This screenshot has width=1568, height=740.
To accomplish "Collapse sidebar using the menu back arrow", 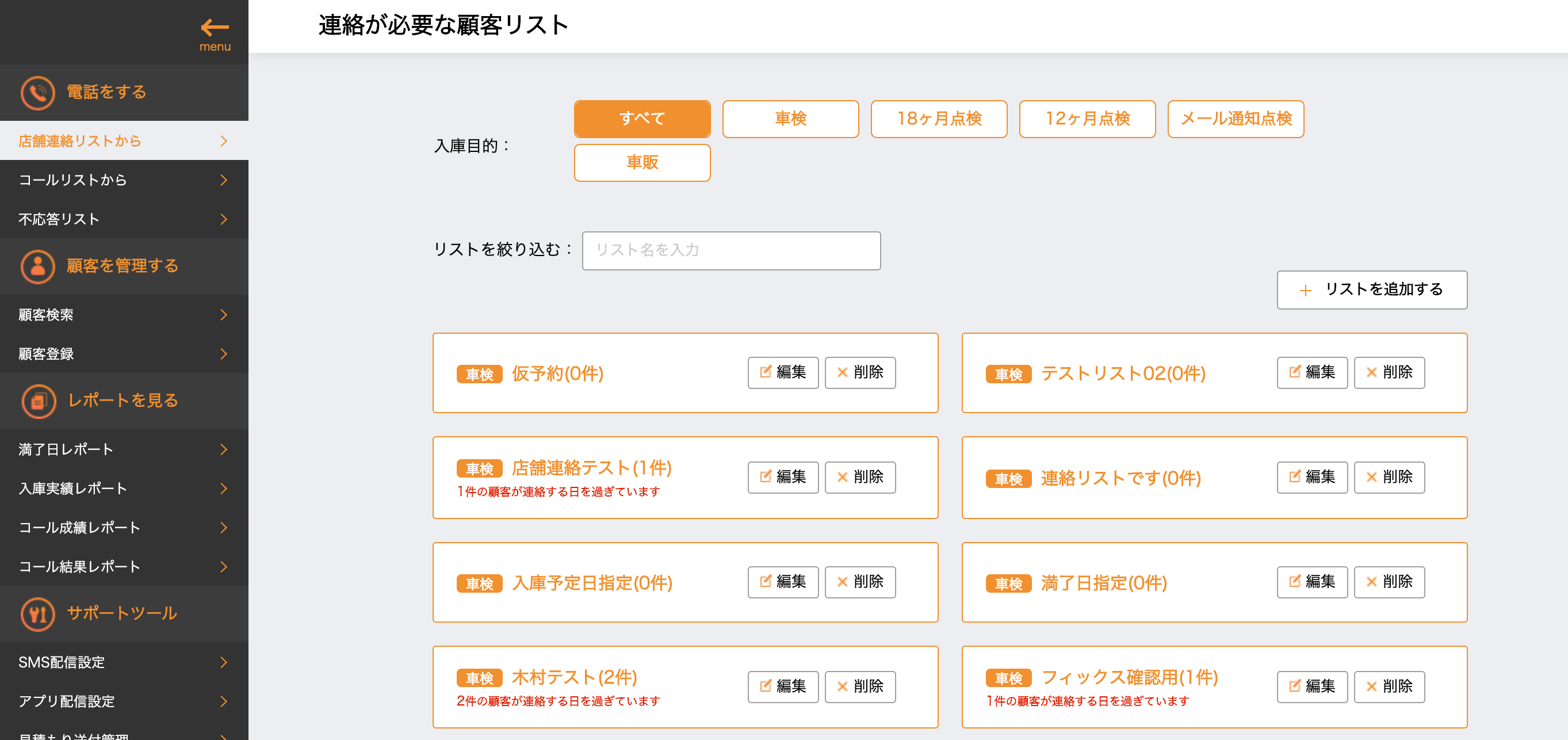I will pyautogui.click(x=215, y=34).
